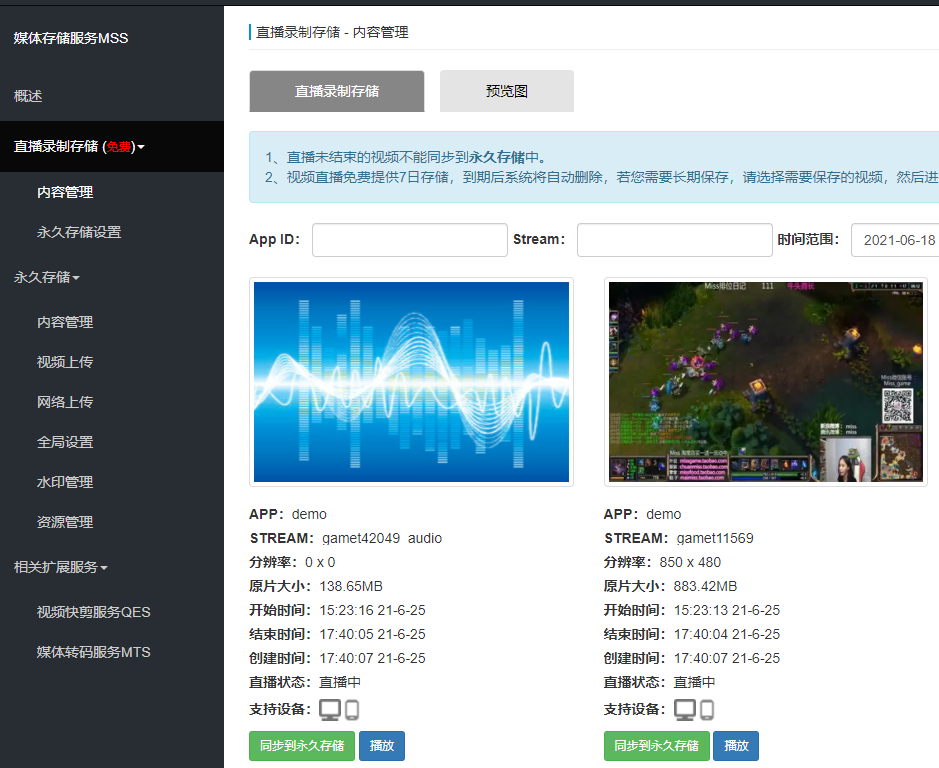Click 同步到永久存储 for gamet42049_audio
Image resolution: width=939 pixels, height=768 pixels.
coord(302,746)
